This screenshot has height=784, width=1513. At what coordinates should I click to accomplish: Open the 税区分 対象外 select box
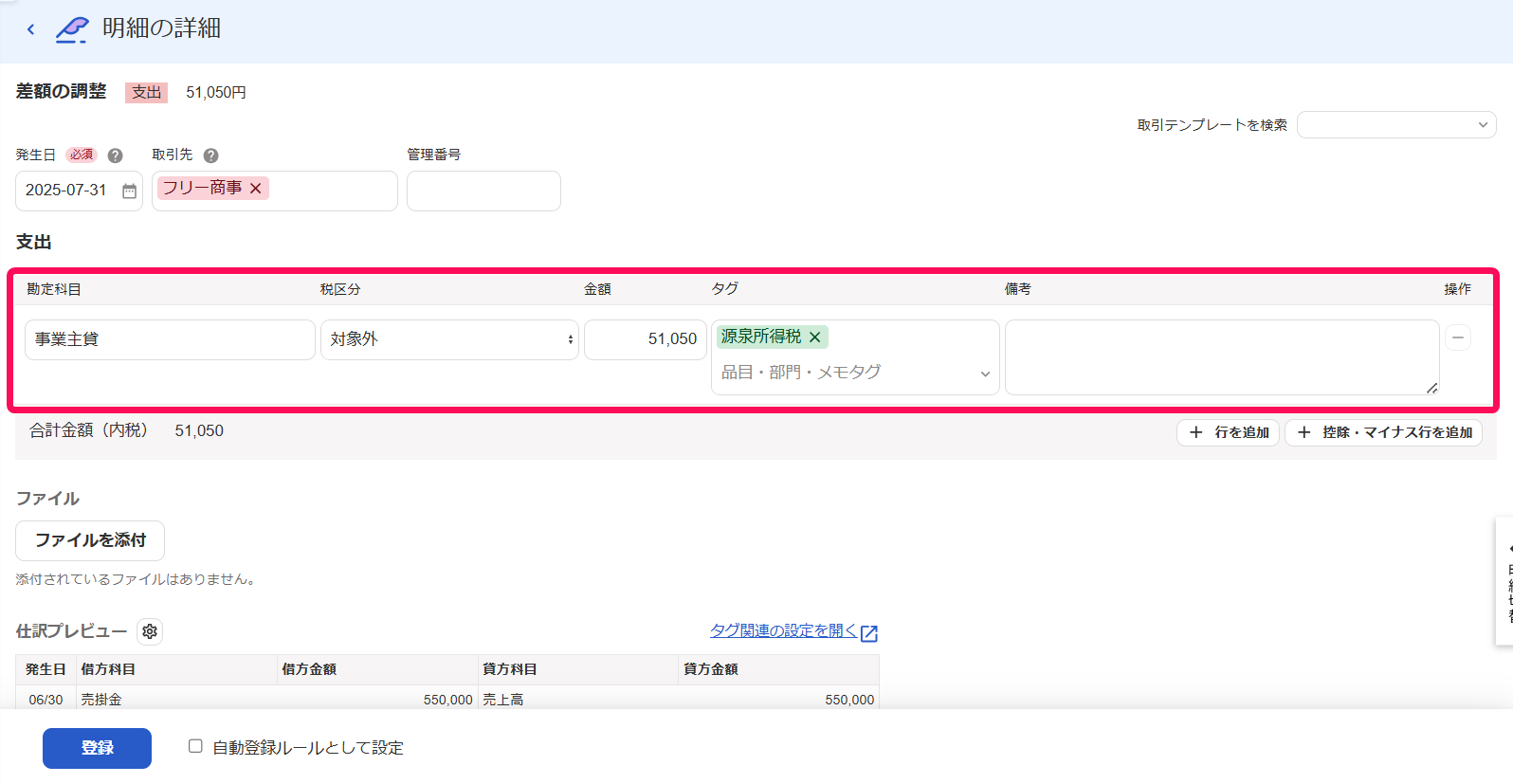coord(449,339)
